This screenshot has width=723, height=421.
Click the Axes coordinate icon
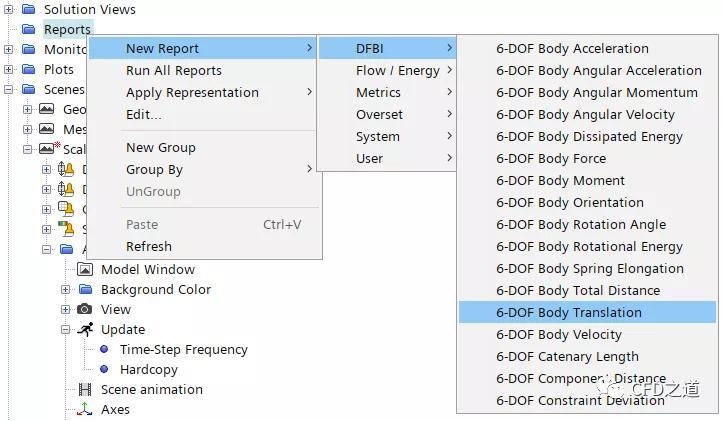[85, 409]
